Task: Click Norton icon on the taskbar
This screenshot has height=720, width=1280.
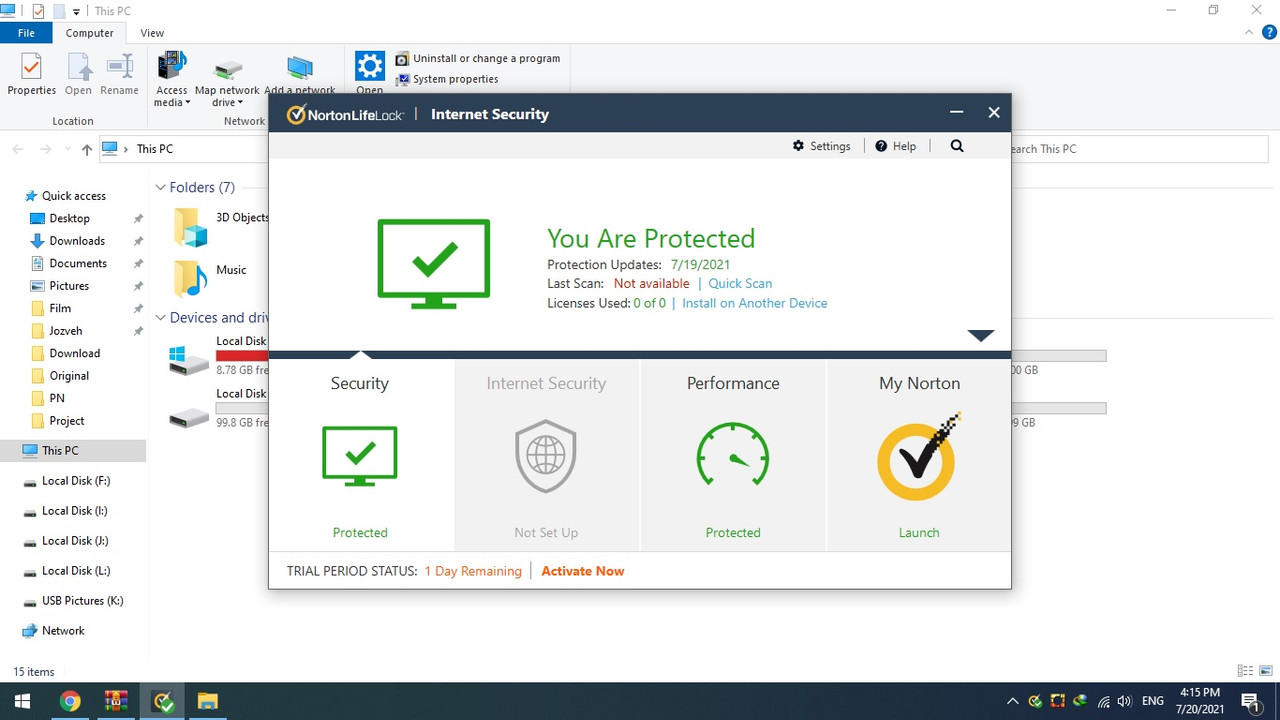Action: [164, 701]
